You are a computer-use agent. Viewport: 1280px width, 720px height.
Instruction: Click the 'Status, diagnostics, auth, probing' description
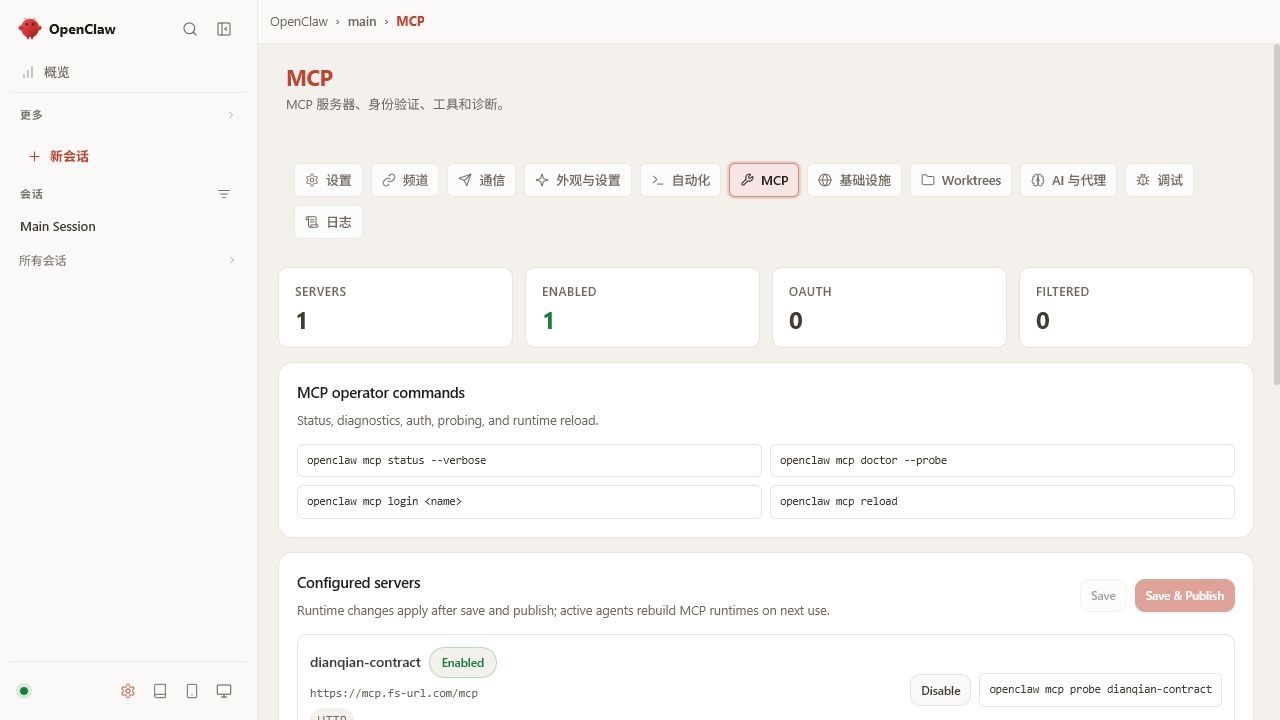(x=448, y=421)
